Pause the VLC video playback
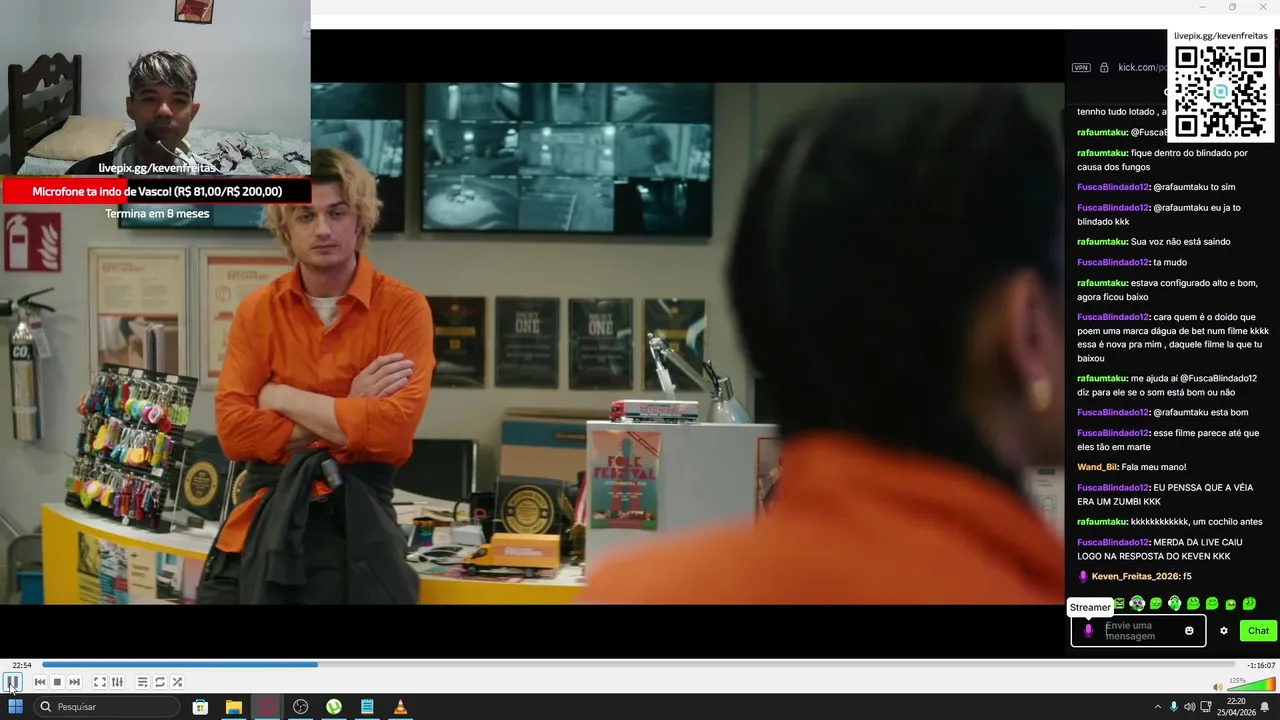The image size is (1280, 720). pyautogui.click(x=12, y=682)
